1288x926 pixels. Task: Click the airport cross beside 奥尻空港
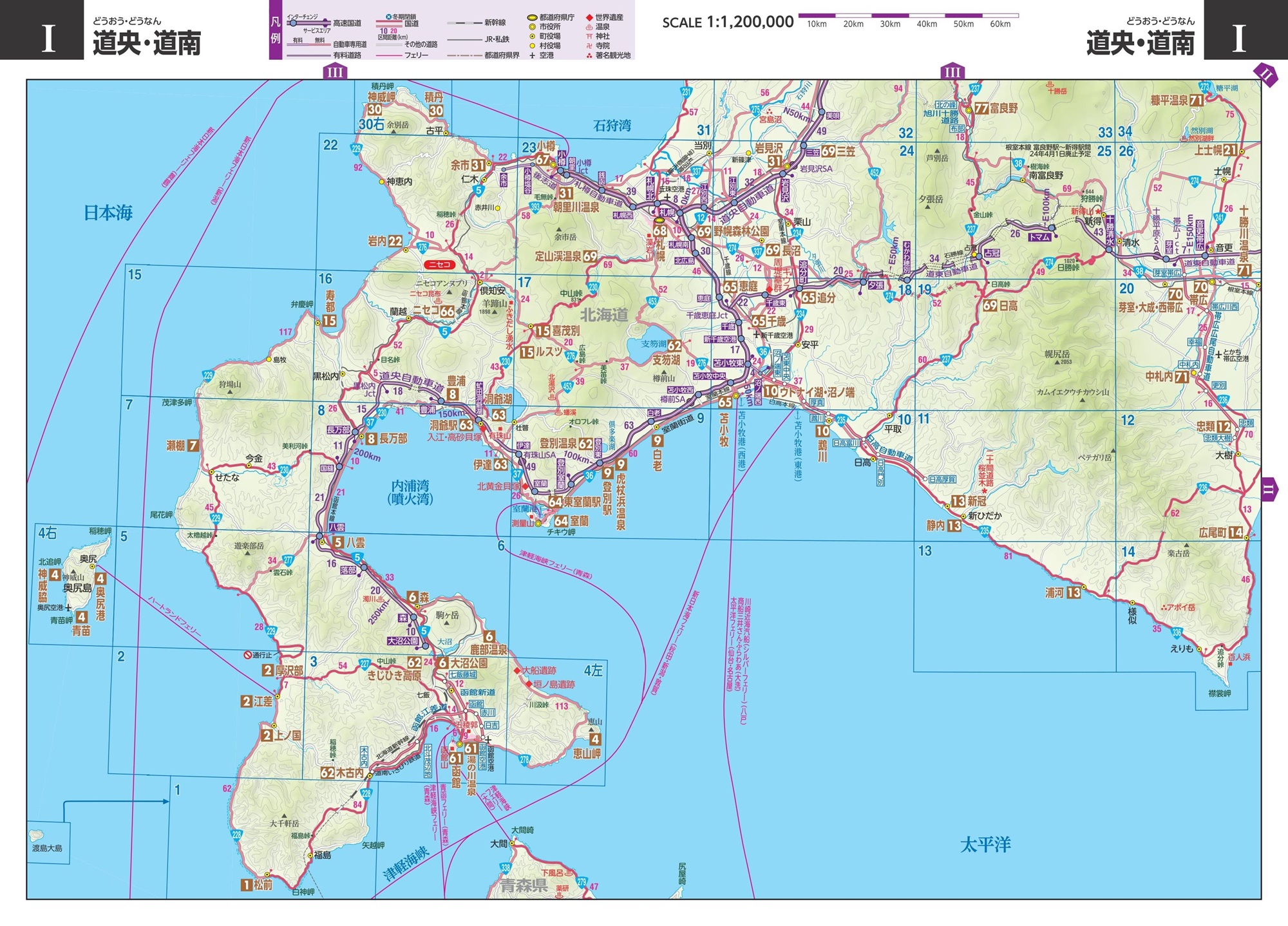(68, 607)
